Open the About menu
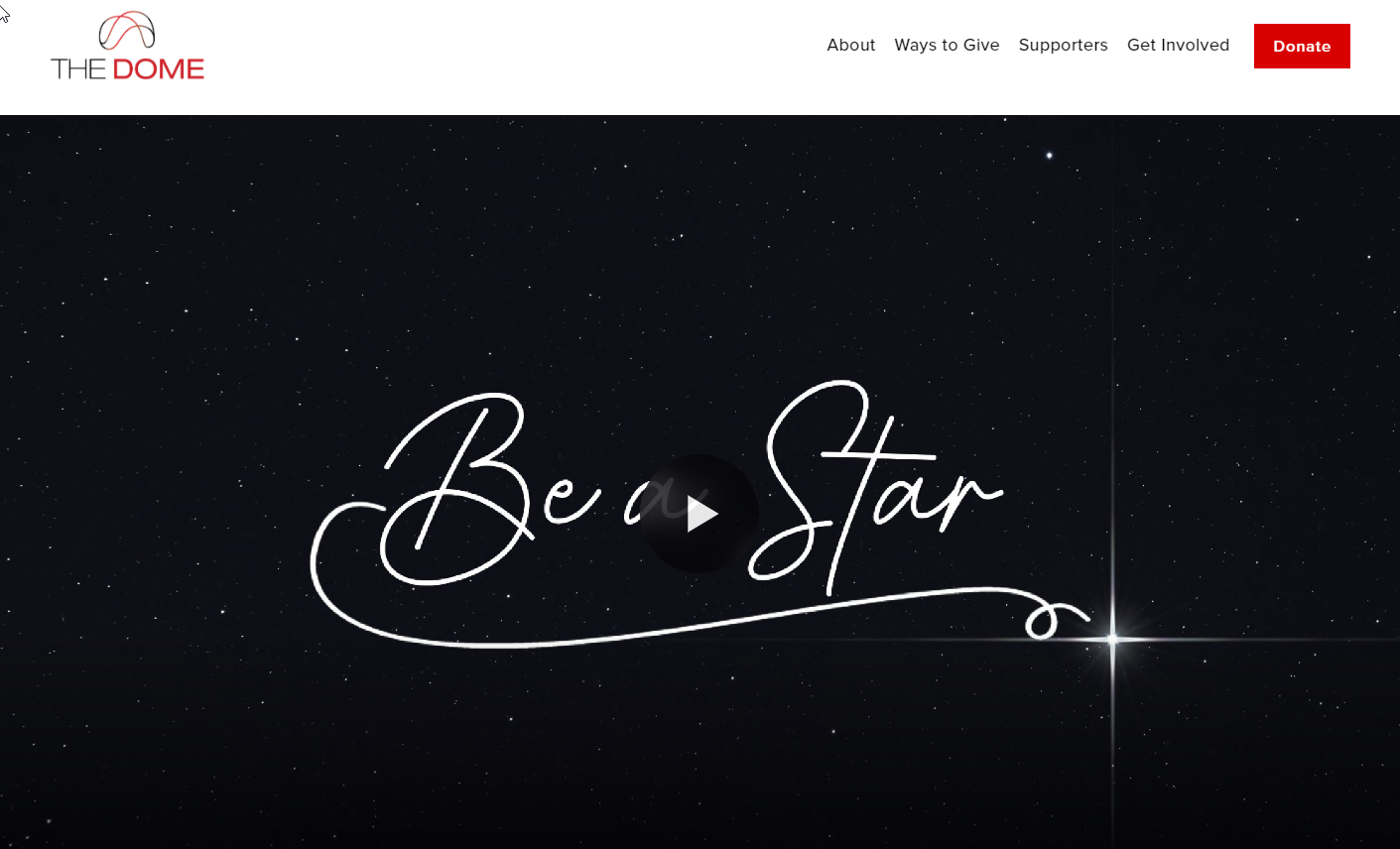The width and height of the screenshot is (1400, 849). pyautogui.click(x=850, y=45)
